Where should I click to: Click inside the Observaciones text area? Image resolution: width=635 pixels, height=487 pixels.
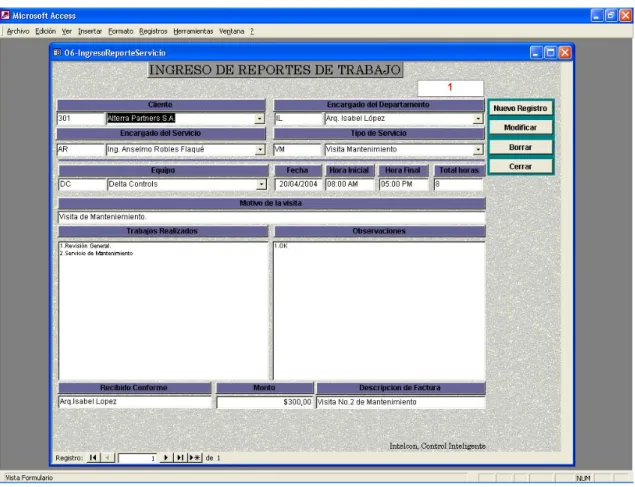tap(379, 310)
